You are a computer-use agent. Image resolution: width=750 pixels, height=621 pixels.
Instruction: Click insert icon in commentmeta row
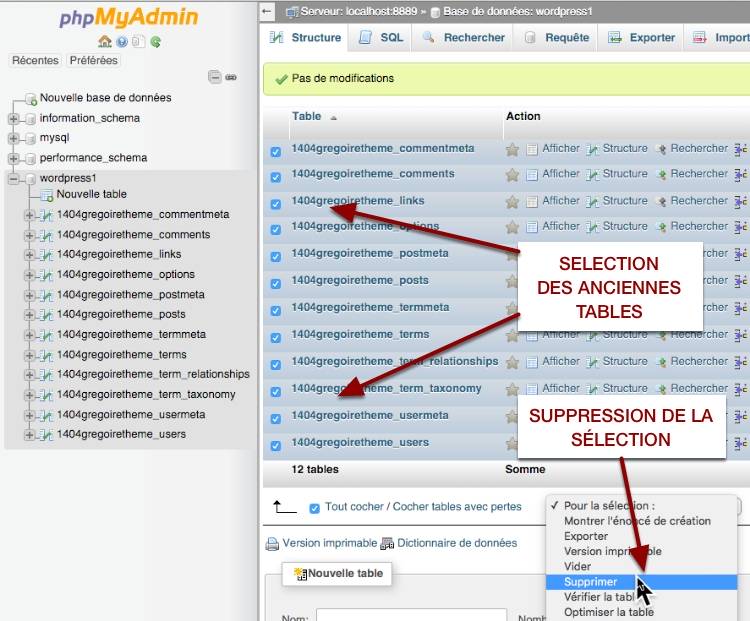pyautogui.click(x=741, y=149)
